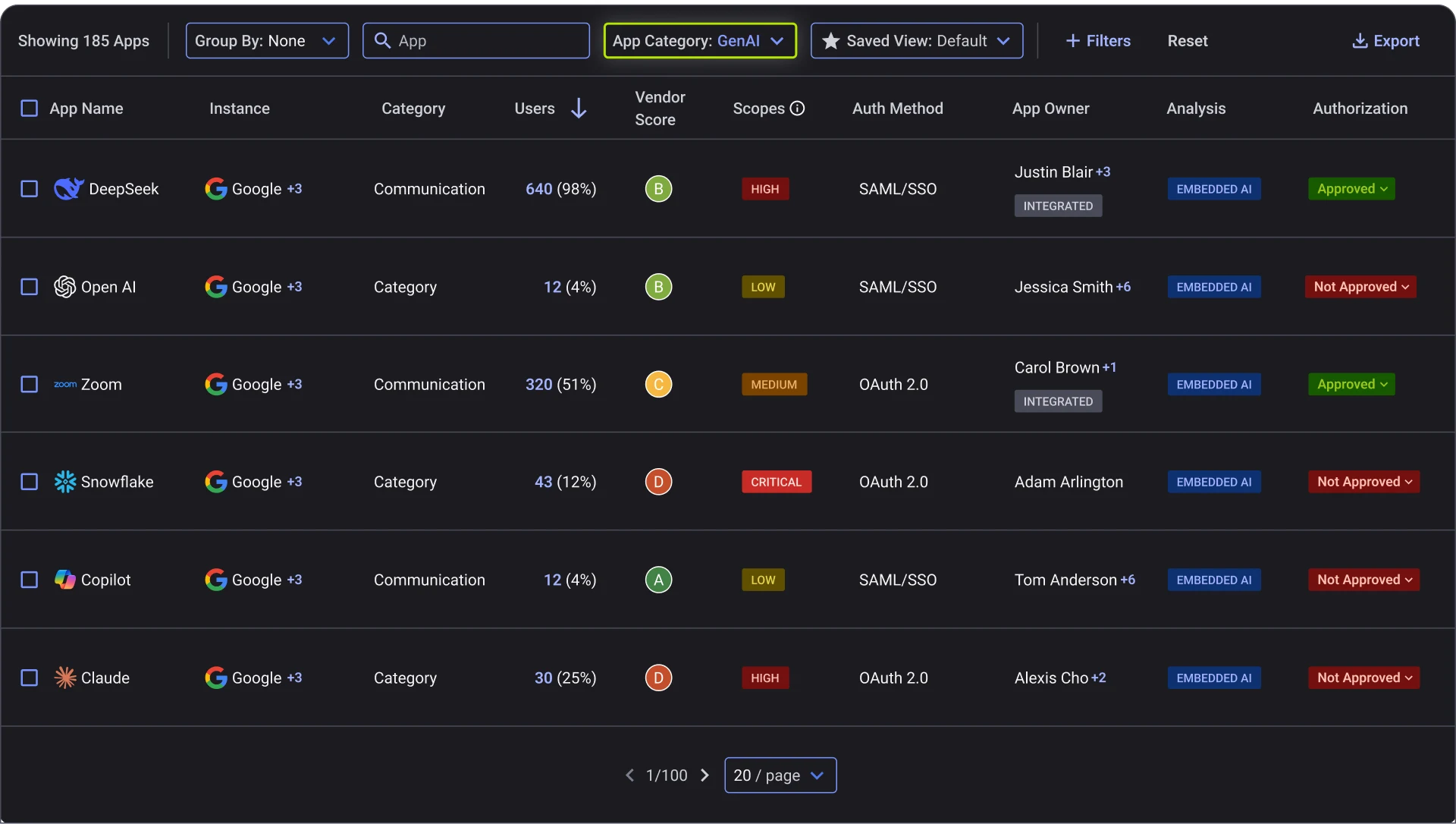Click the Google logo in Snowflake row
Image resolution: width=1456 pixels, height=824 pixels.
[216, 482]
